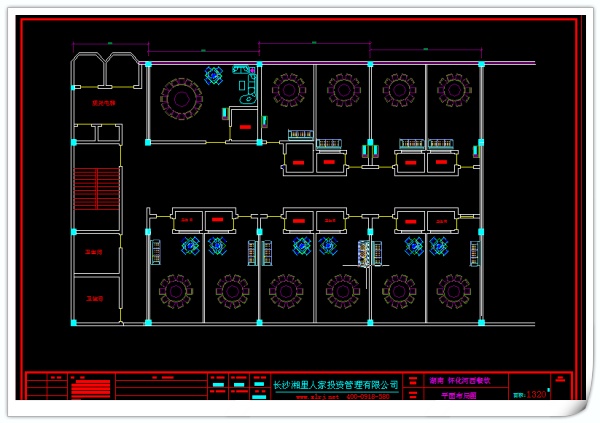Click the rightmost round table in top row
This screenshot has height=423, width=600.
453,91
